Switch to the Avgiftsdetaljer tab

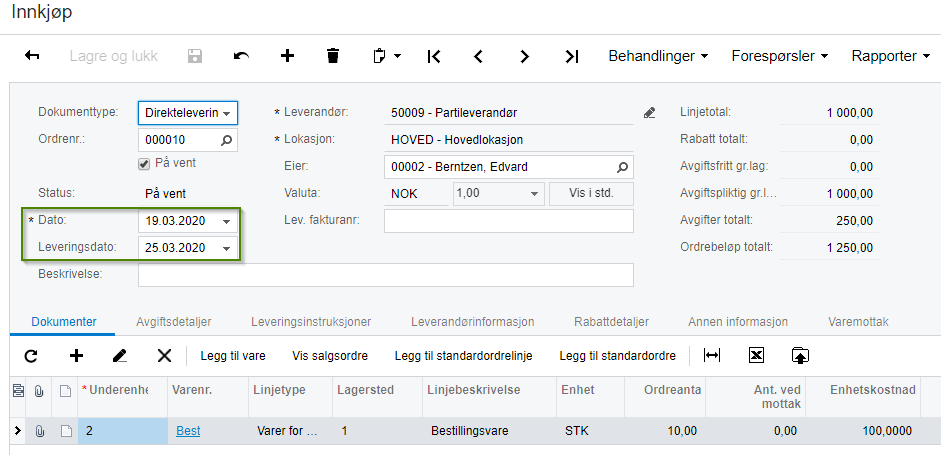(174, 322)
